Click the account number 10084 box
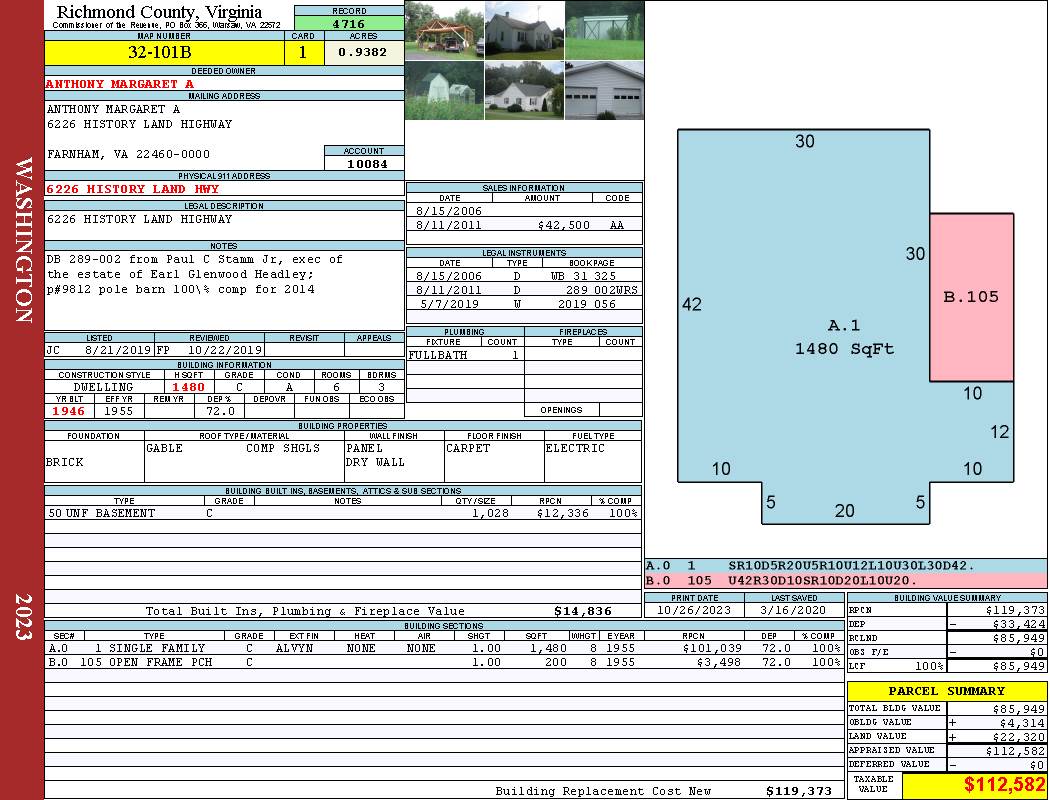1050x800 pixels. click(x=364, y=163)
